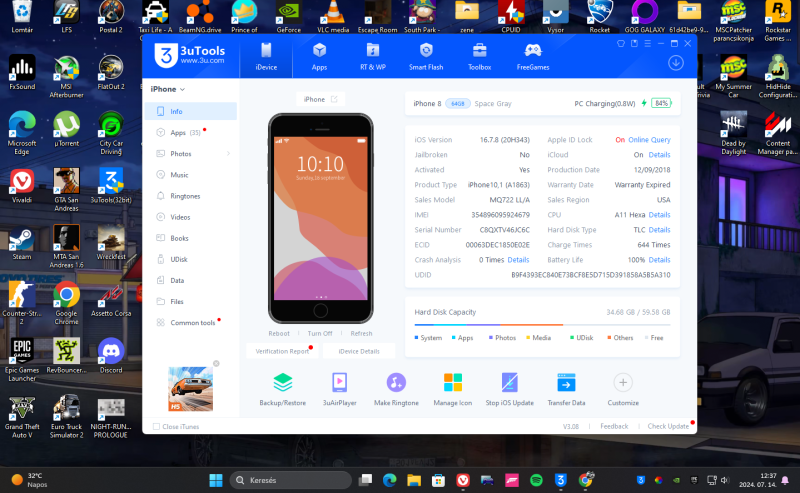Open Hard Disk Type Details link
800x493 pixels.
coord(659,230)
